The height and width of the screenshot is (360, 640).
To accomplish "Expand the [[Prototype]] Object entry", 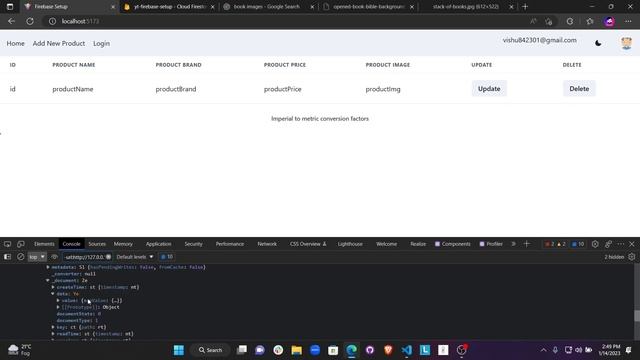I will point(58,307).
